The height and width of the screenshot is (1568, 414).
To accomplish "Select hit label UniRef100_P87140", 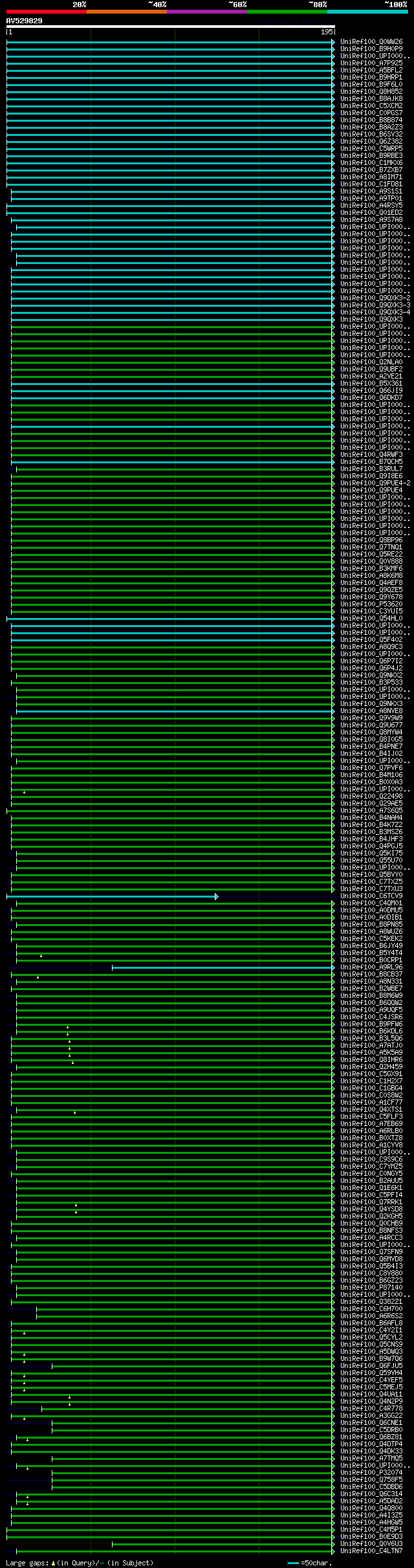I will click(x=371, y=1288).
